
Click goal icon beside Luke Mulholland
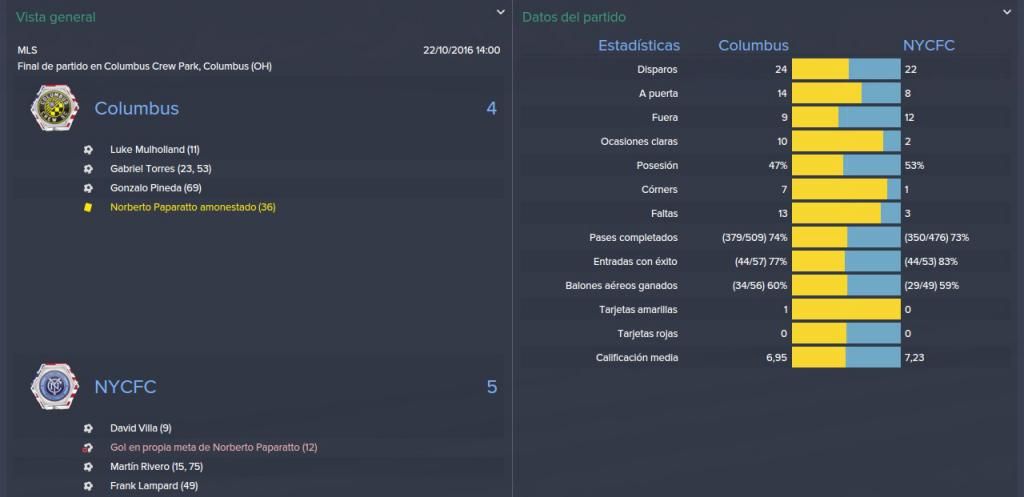click(x=88, y=150)
